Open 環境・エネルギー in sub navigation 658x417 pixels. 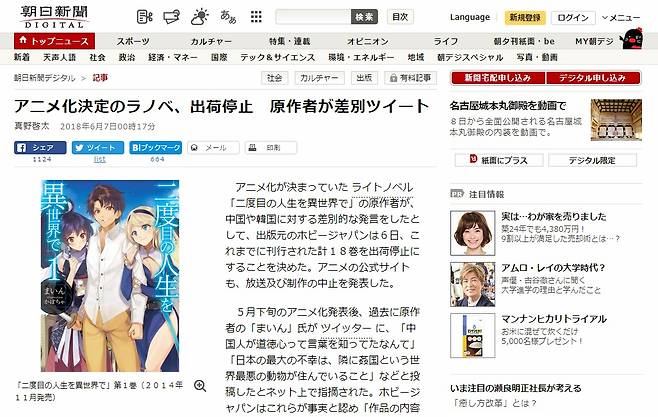pos(361,57)
